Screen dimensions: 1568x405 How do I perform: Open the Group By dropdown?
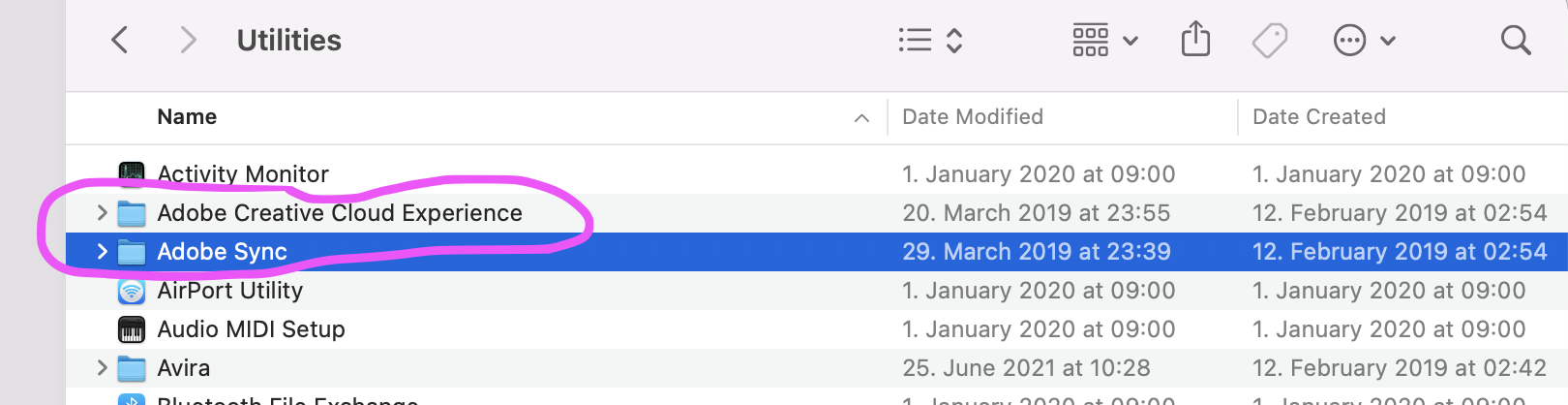point(1104,41)
